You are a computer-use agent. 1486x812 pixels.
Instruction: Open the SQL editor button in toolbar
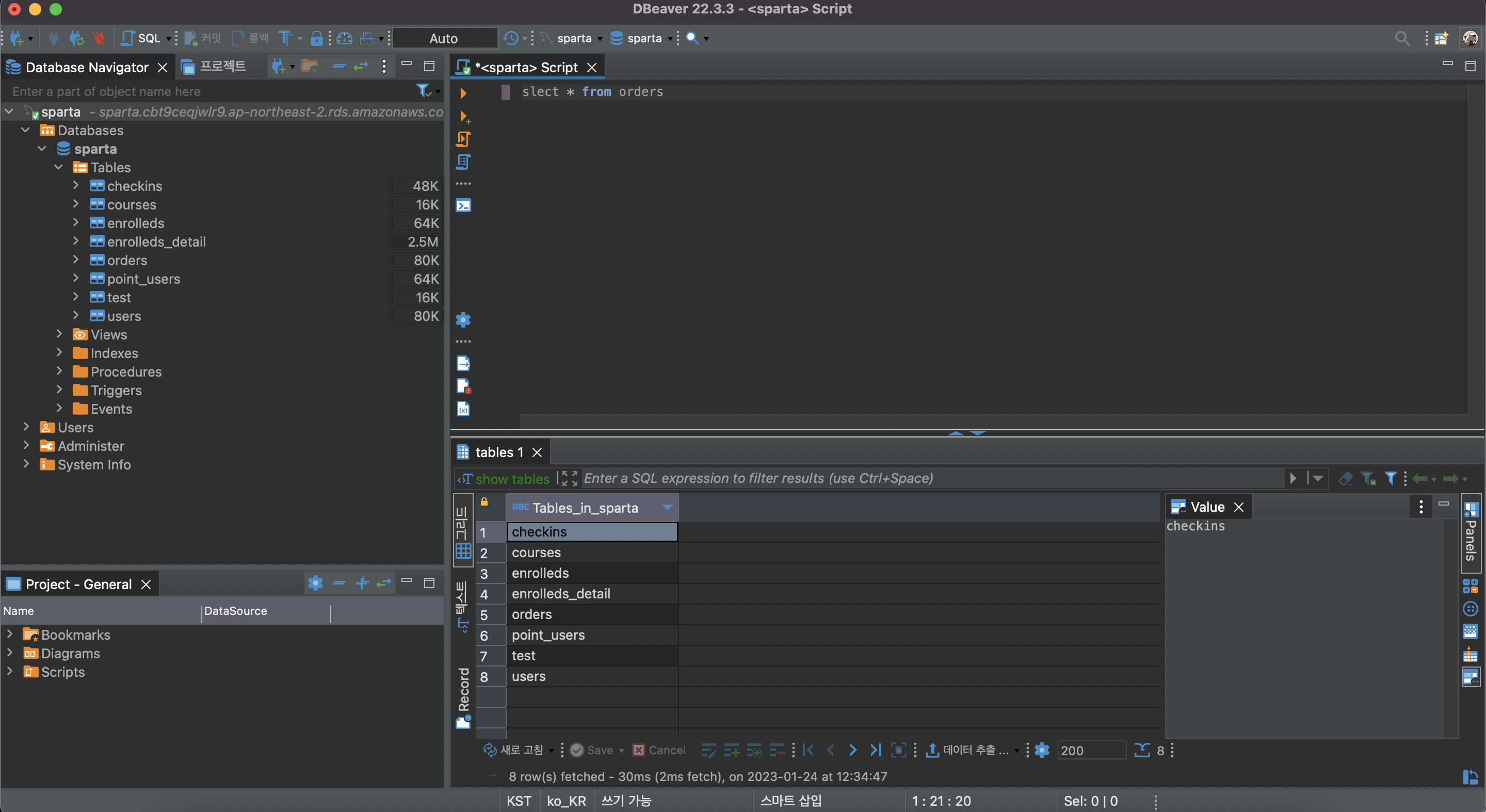click(x=141, y=38)
